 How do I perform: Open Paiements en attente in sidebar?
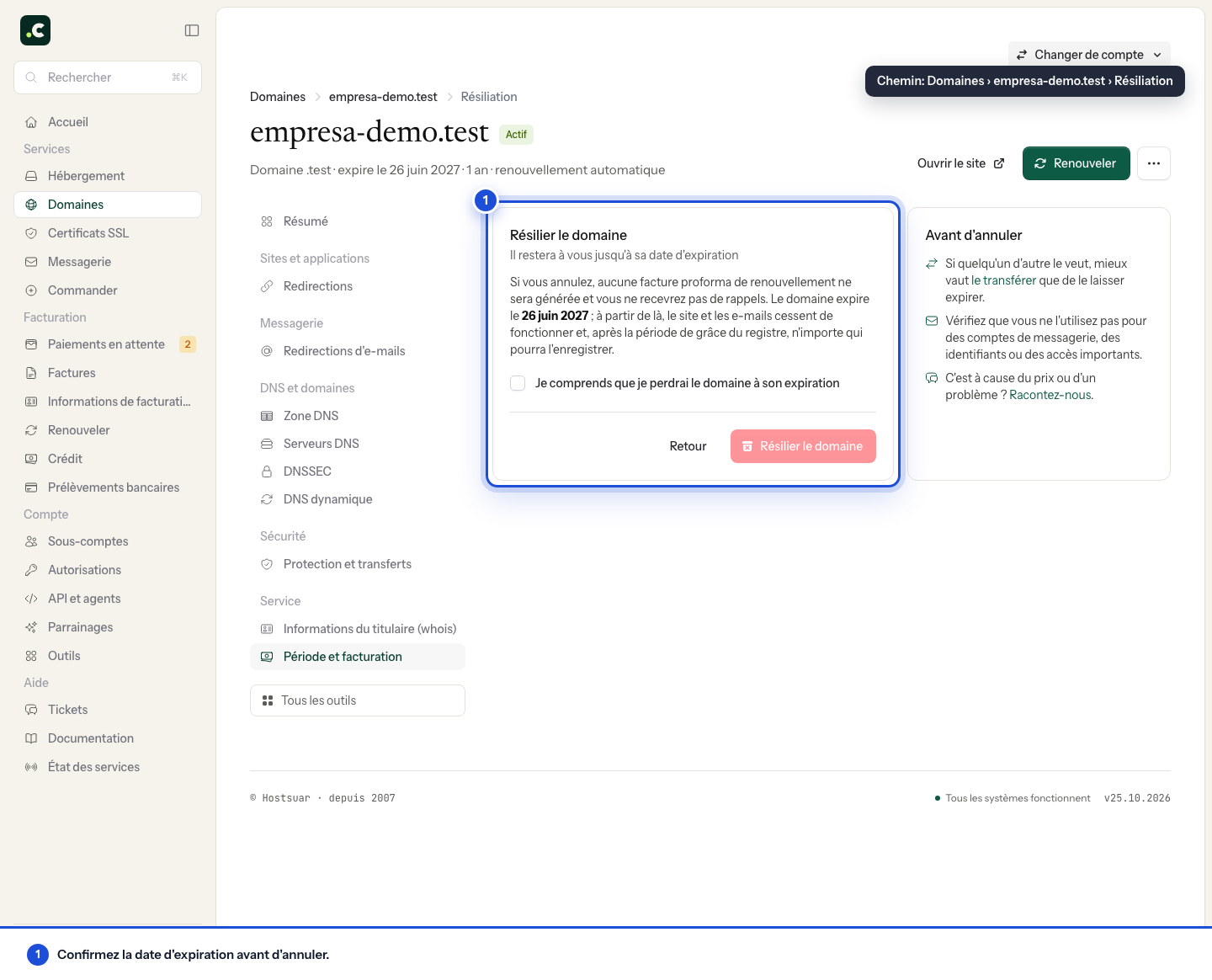click(x=108, y=344)
